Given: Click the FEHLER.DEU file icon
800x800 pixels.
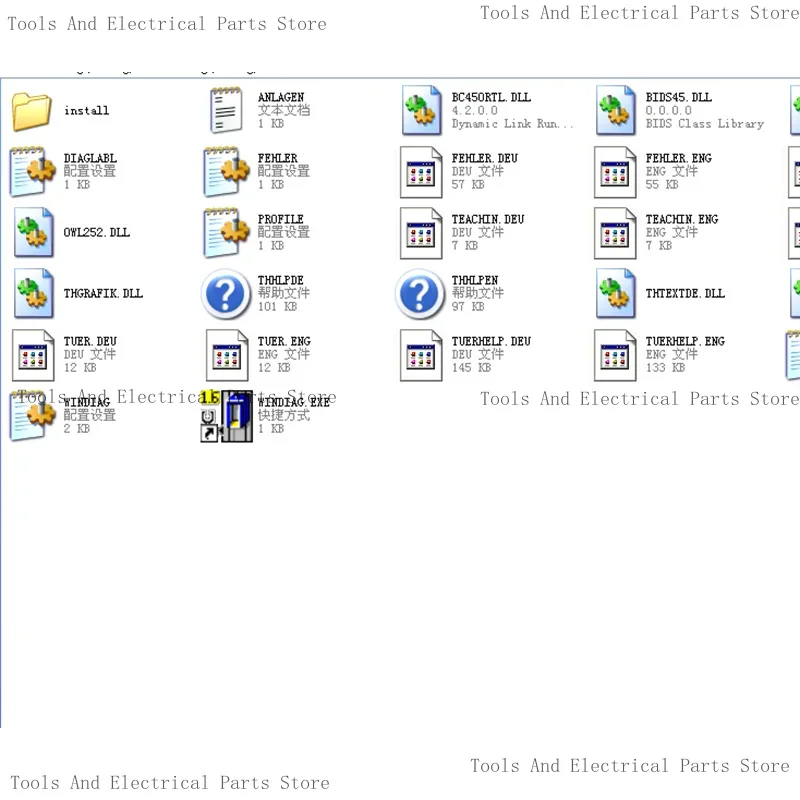Looking at the screenshot, I should (421, 172).
